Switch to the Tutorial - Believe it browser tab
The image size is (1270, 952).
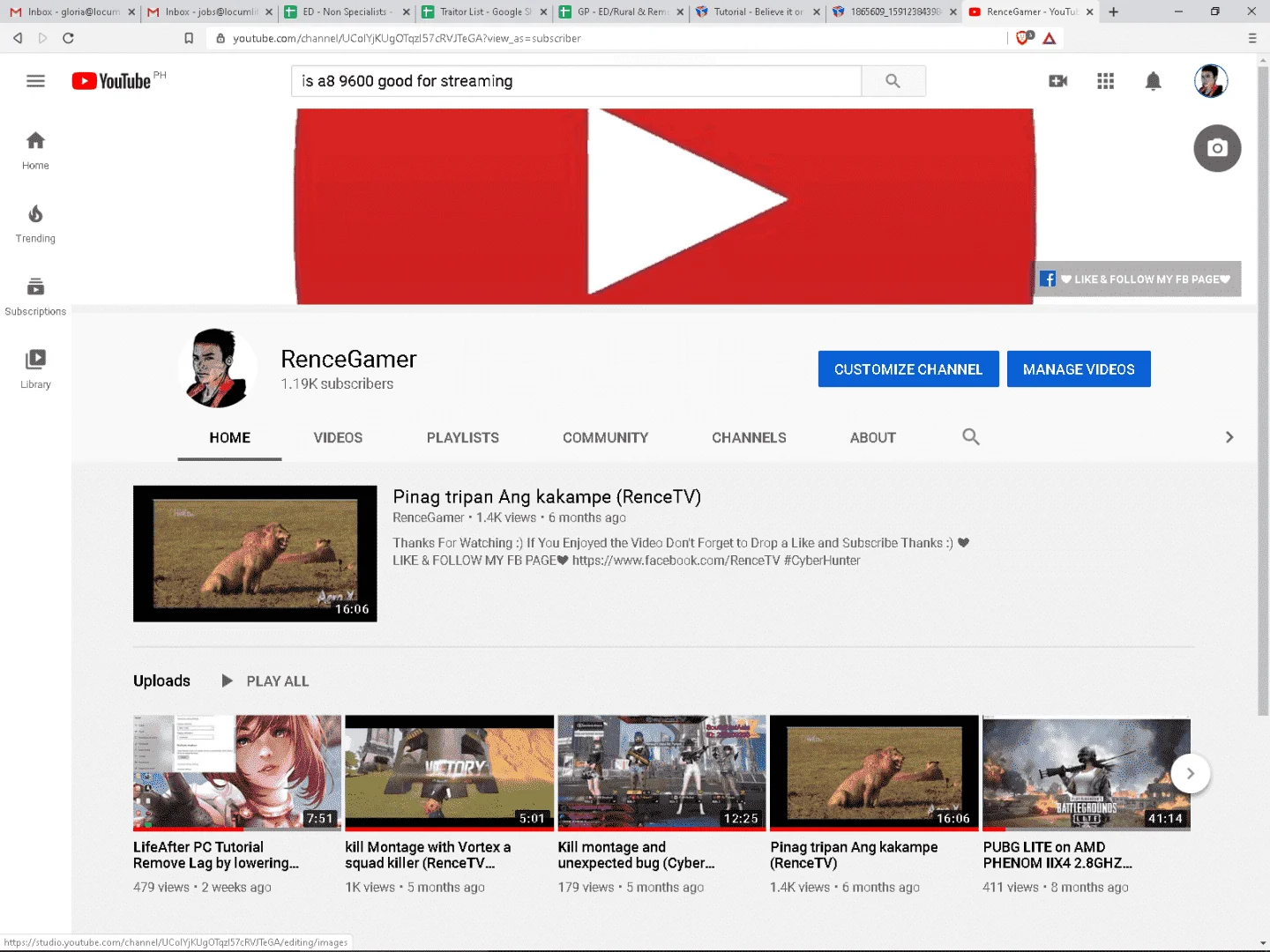758,12
